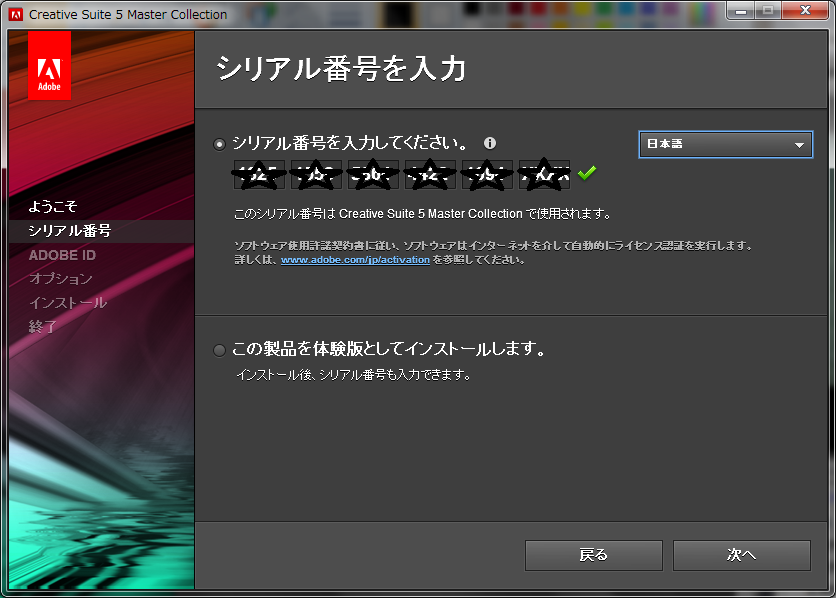Click the second serial number field
Screen dimensions: 836x598
click(316, 175)
